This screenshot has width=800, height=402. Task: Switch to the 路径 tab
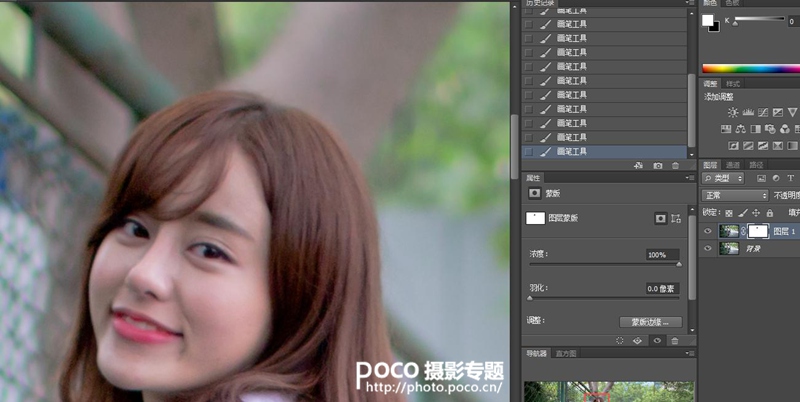pyautogui.click(x=756, y=165)
